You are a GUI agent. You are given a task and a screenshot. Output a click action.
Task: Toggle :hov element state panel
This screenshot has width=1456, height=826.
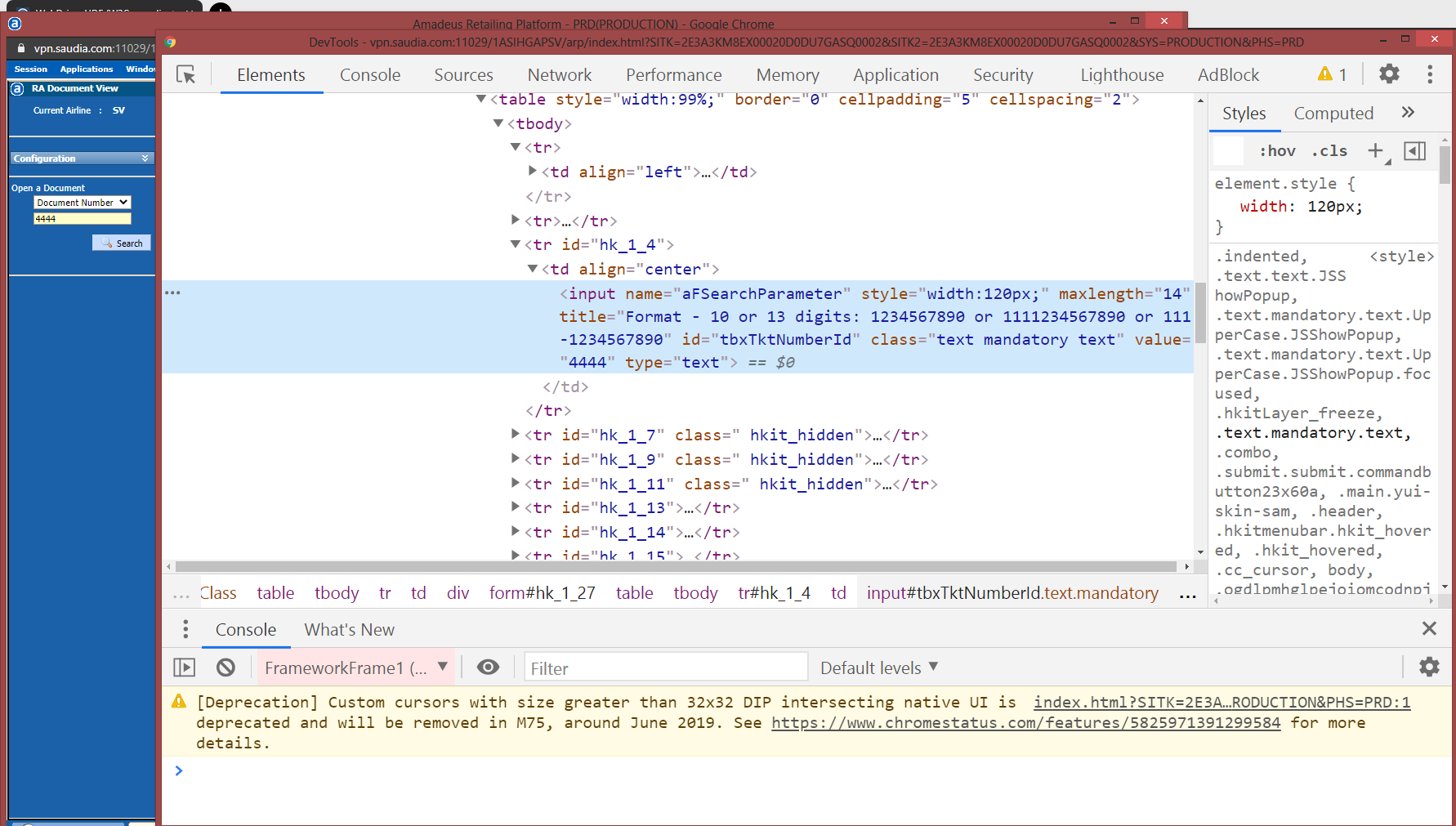[1277, 150]
